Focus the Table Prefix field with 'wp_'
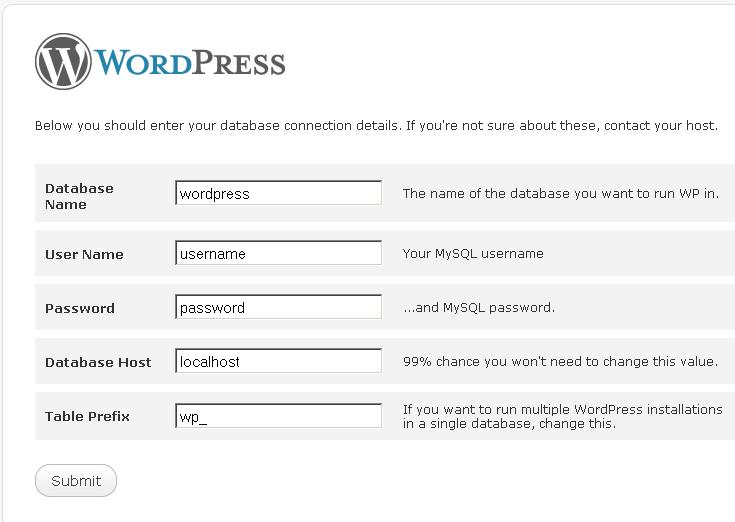Image resolution: width=735 pixels, height=522 pixels. (x=278, y=416)
